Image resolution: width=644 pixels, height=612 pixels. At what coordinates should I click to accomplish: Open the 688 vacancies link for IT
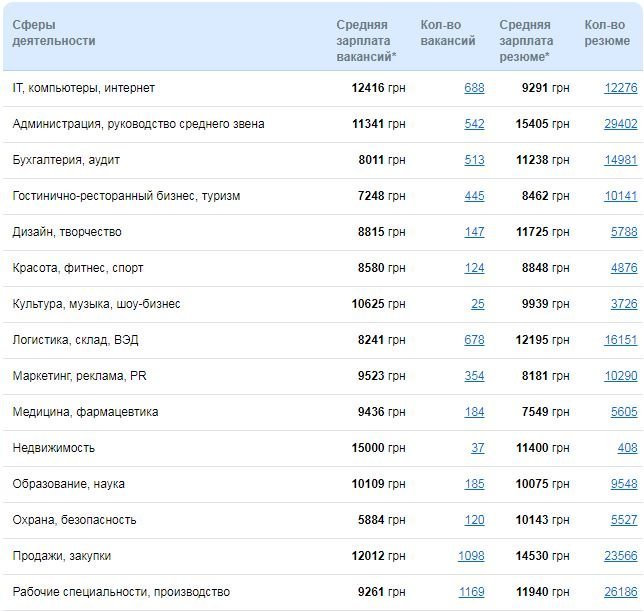click(474, 88)
